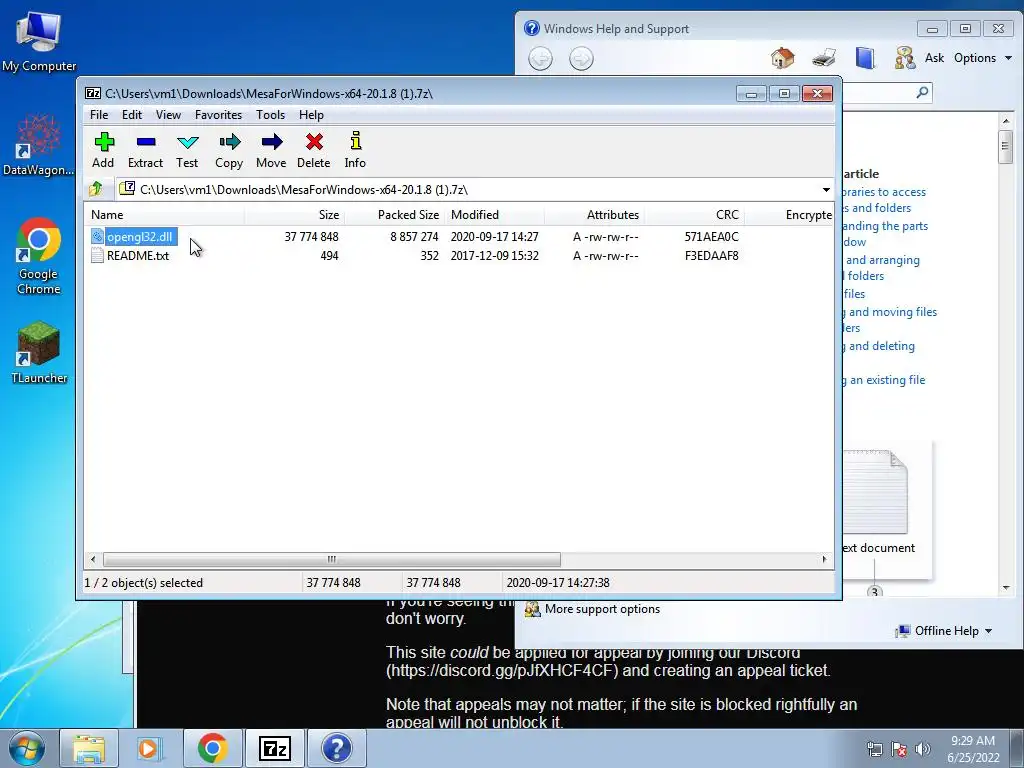Screen dimensions: 1024x768
Task: Open the Info tool in 7-Zip
Action: point(355,150)
